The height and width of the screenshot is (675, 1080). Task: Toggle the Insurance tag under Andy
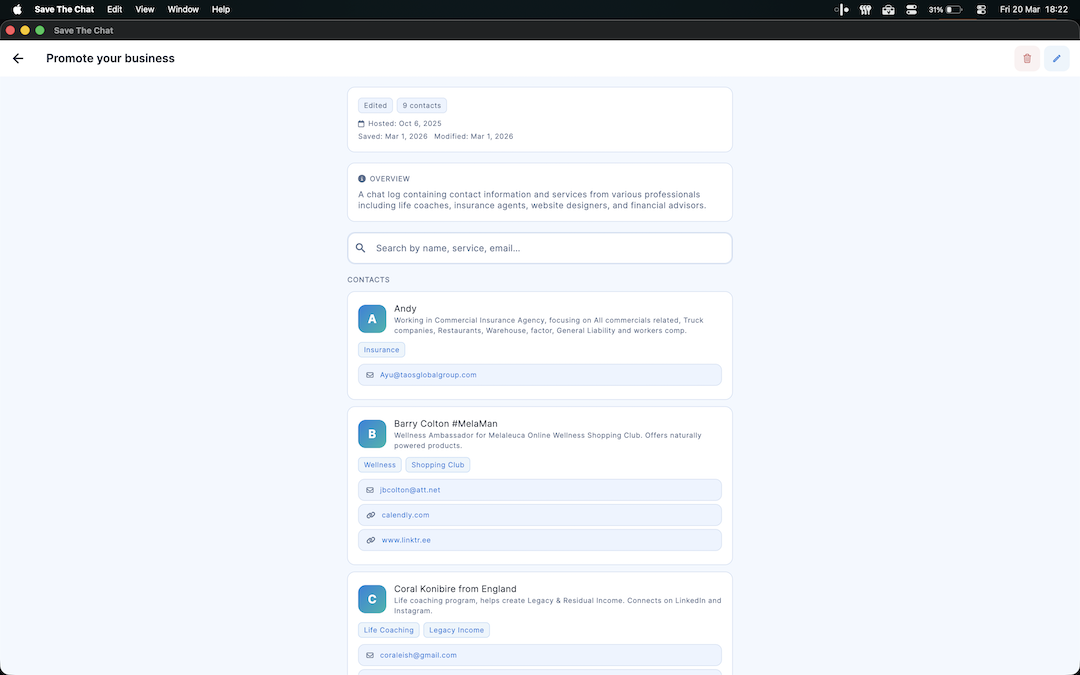381,349
